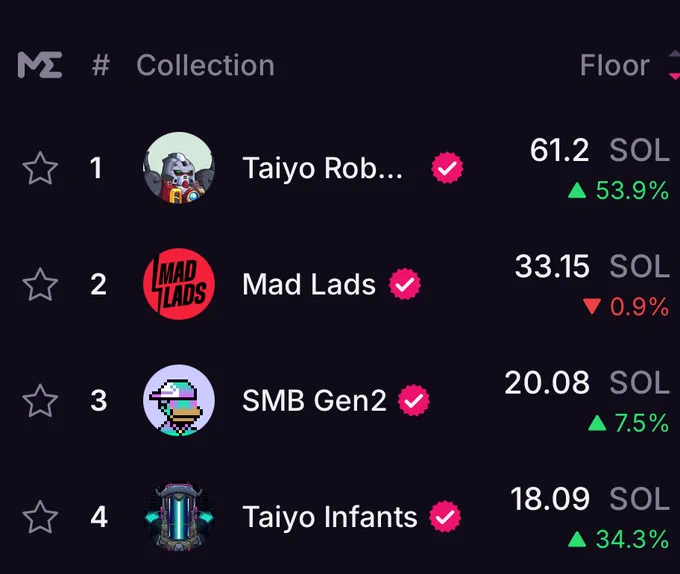Screen dimensions: 680x574
Task: Click the SMB Gen2 verified badge
Action: coord(414,400)
